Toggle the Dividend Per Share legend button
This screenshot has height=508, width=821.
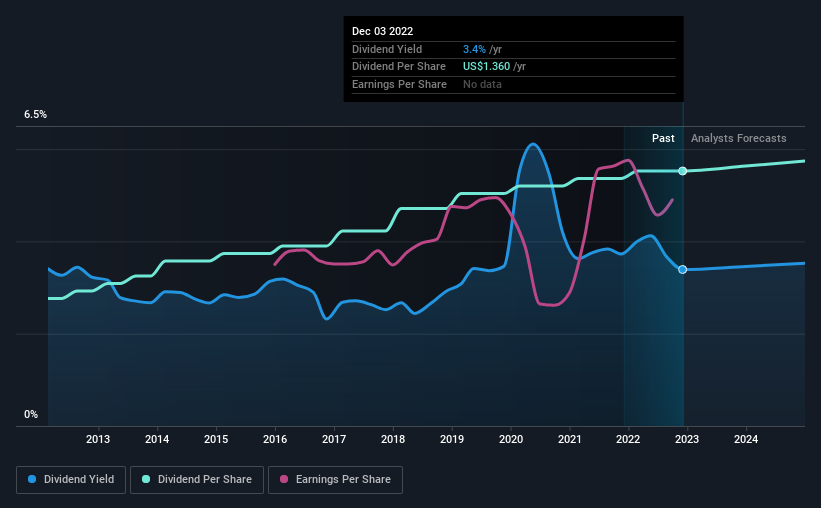pyautogui.click(x=197, y=480)
